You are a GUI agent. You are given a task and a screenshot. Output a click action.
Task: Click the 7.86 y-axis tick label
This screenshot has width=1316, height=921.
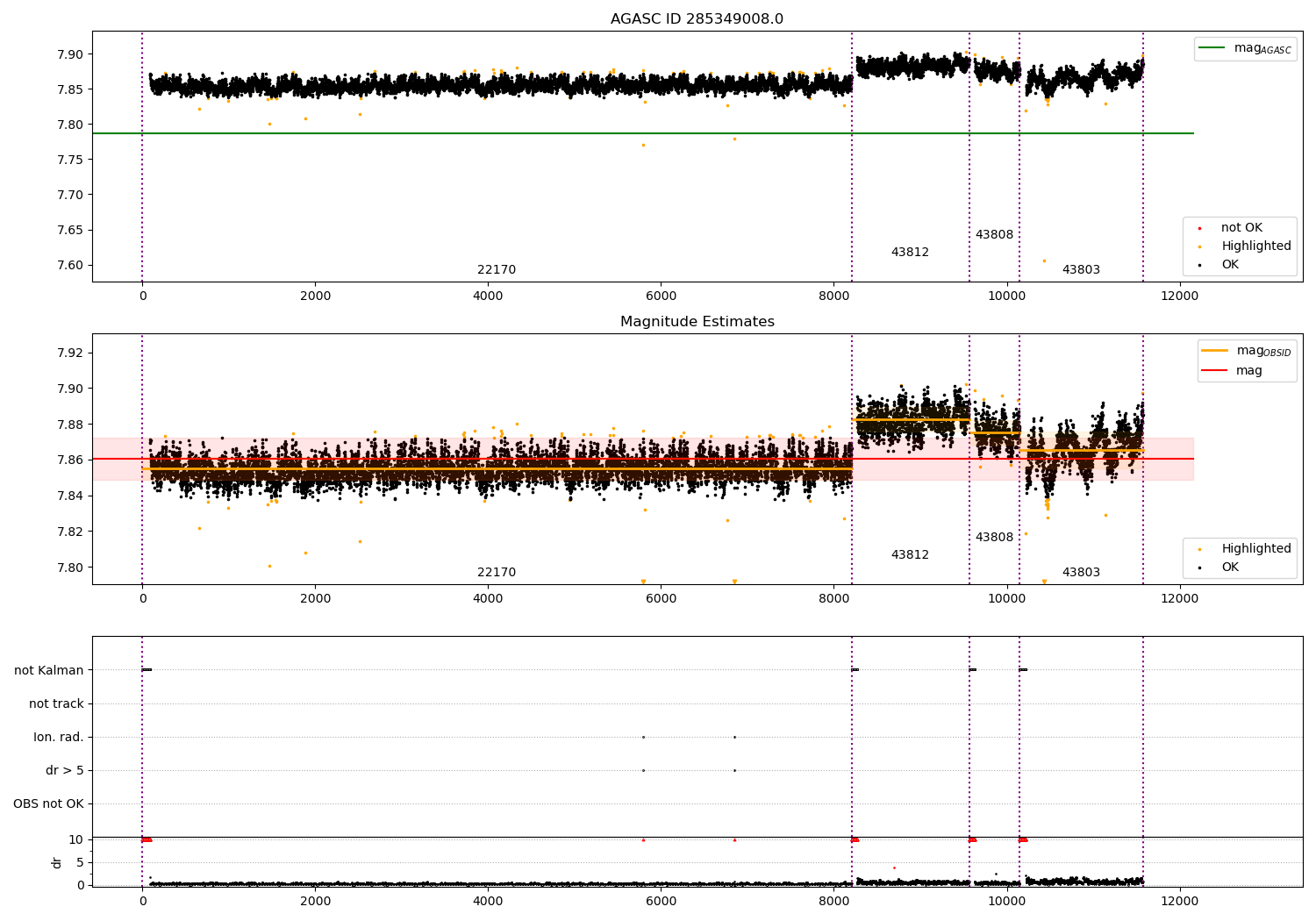point(69,460)
